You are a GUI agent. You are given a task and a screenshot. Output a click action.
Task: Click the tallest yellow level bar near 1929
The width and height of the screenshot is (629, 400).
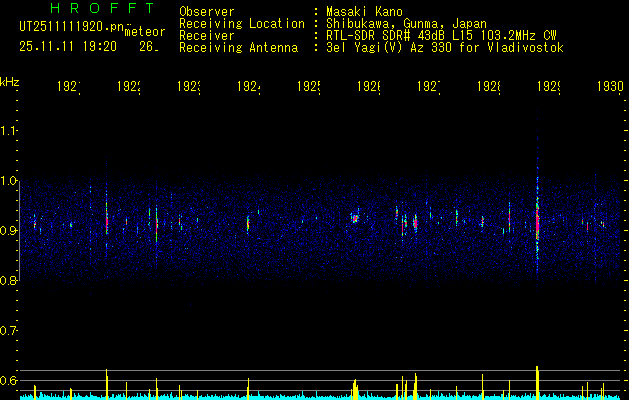pyautogui.click(x=537, y=382)
